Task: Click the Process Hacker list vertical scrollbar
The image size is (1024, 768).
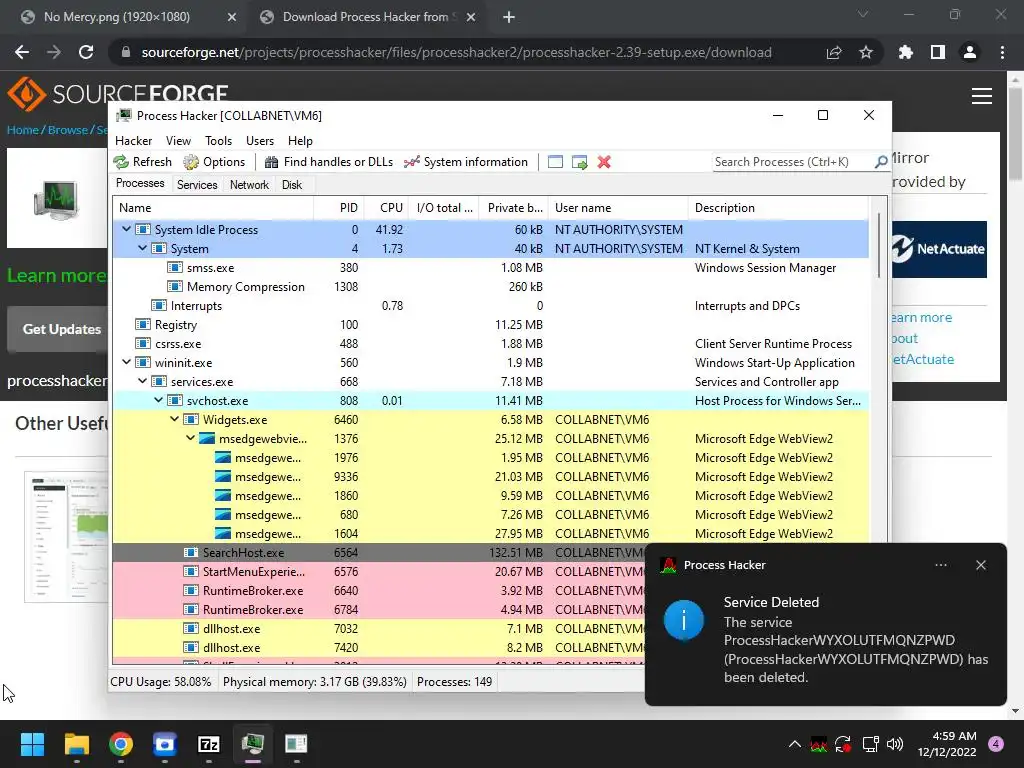Action: tap(879, 247)
